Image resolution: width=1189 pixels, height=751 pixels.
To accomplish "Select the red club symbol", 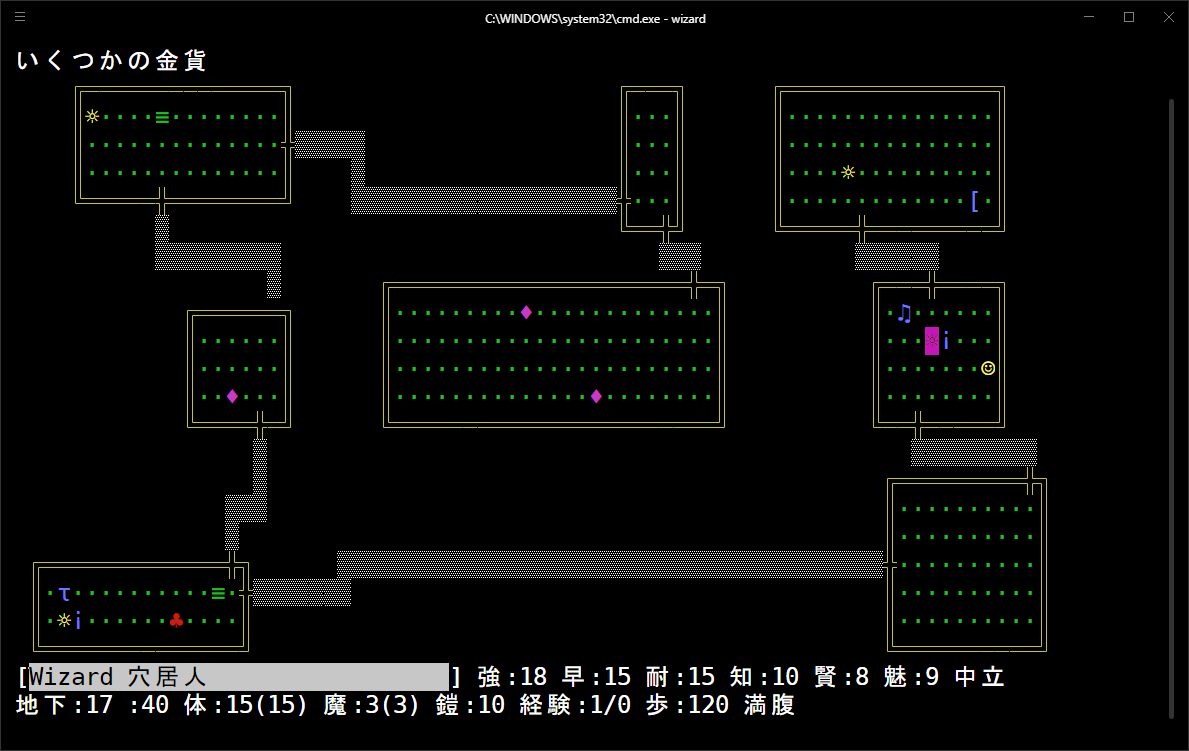I will pos(177,621).
